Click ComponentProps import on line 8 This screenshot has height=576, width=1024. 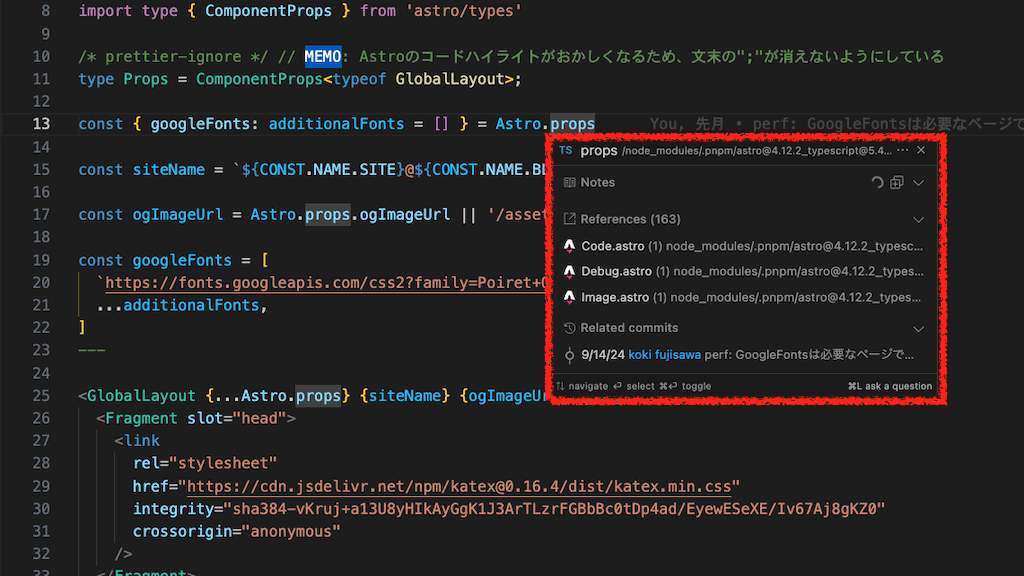coord(268,11)
